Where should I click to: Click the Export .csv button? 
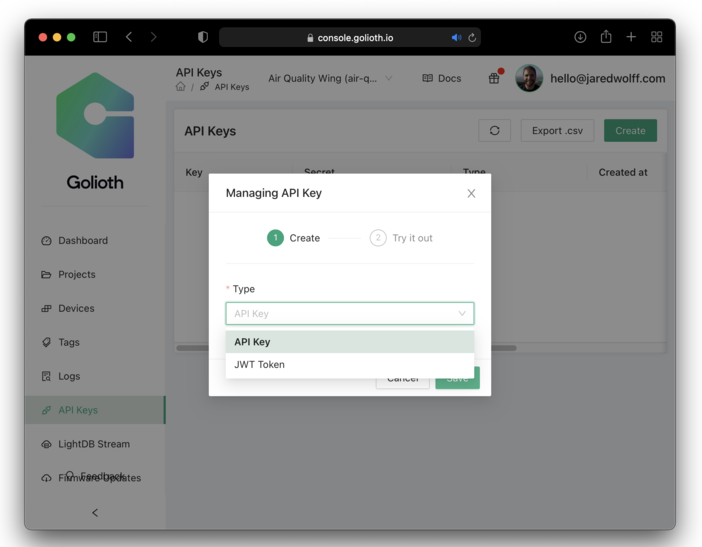click(557, 131)
